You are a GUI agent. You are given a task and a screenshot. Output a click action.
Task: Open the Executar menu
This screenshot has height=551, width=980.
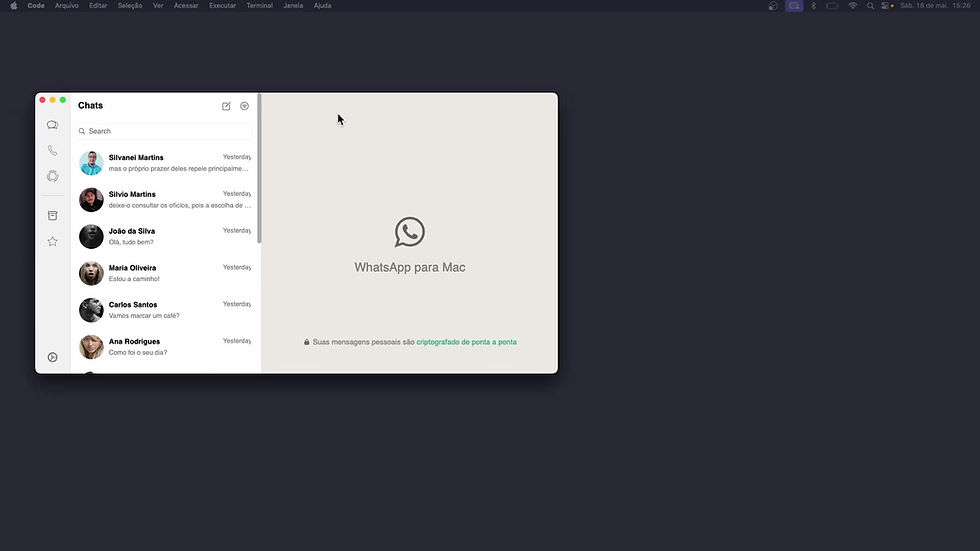coord(222,6)
